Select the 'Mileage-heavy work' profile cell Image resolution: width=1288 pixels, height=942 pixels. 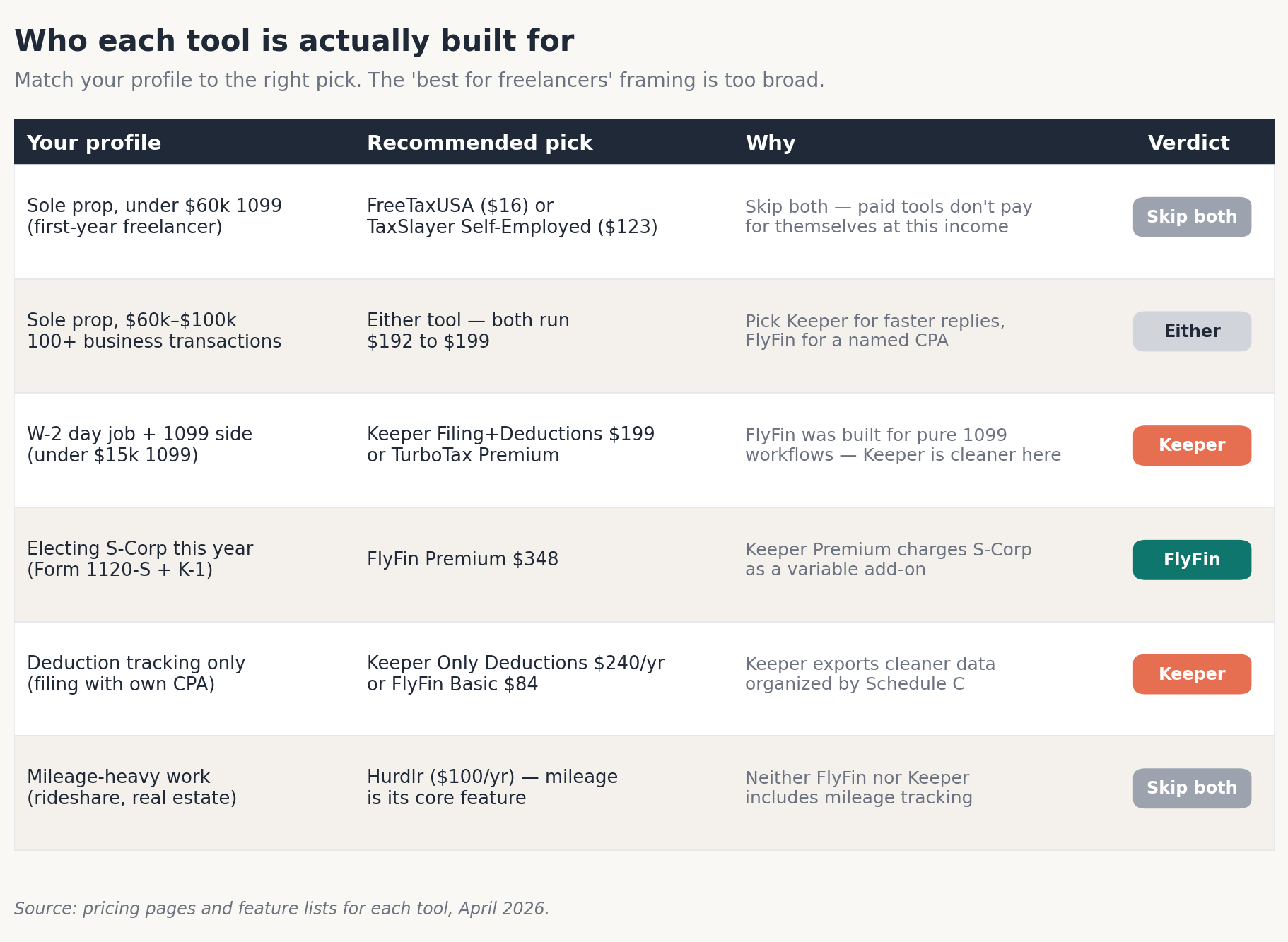[x=131, y=787]
